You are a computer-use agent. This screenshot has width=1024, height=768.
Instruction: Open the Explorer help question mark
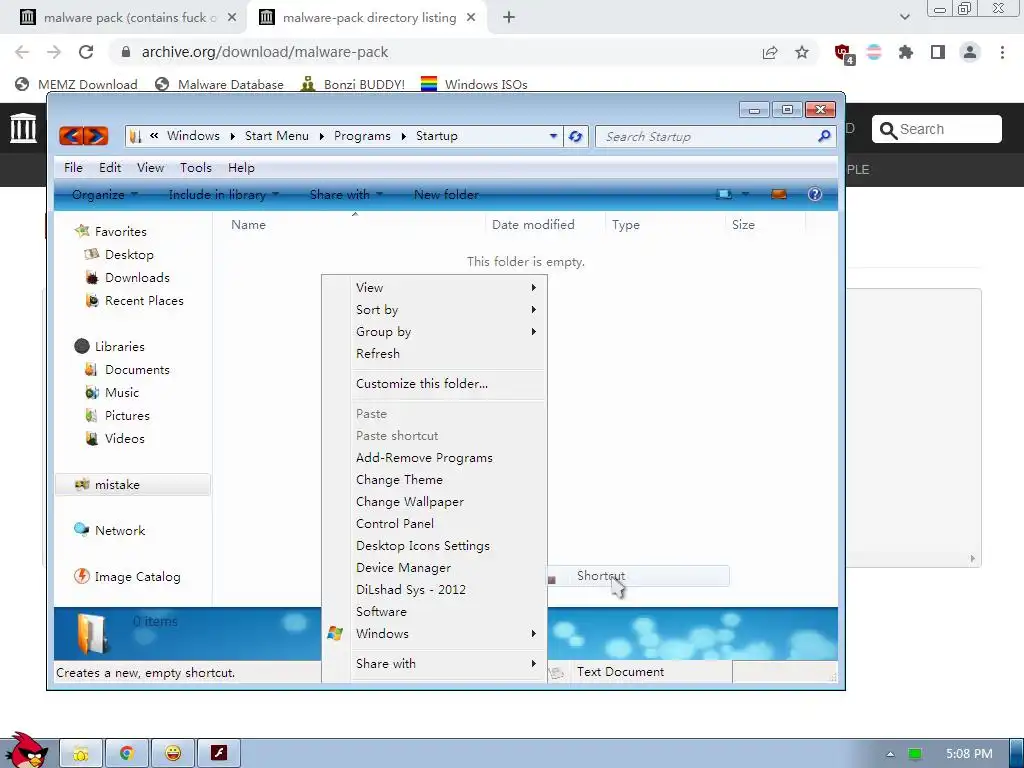[x=814, y=194]
